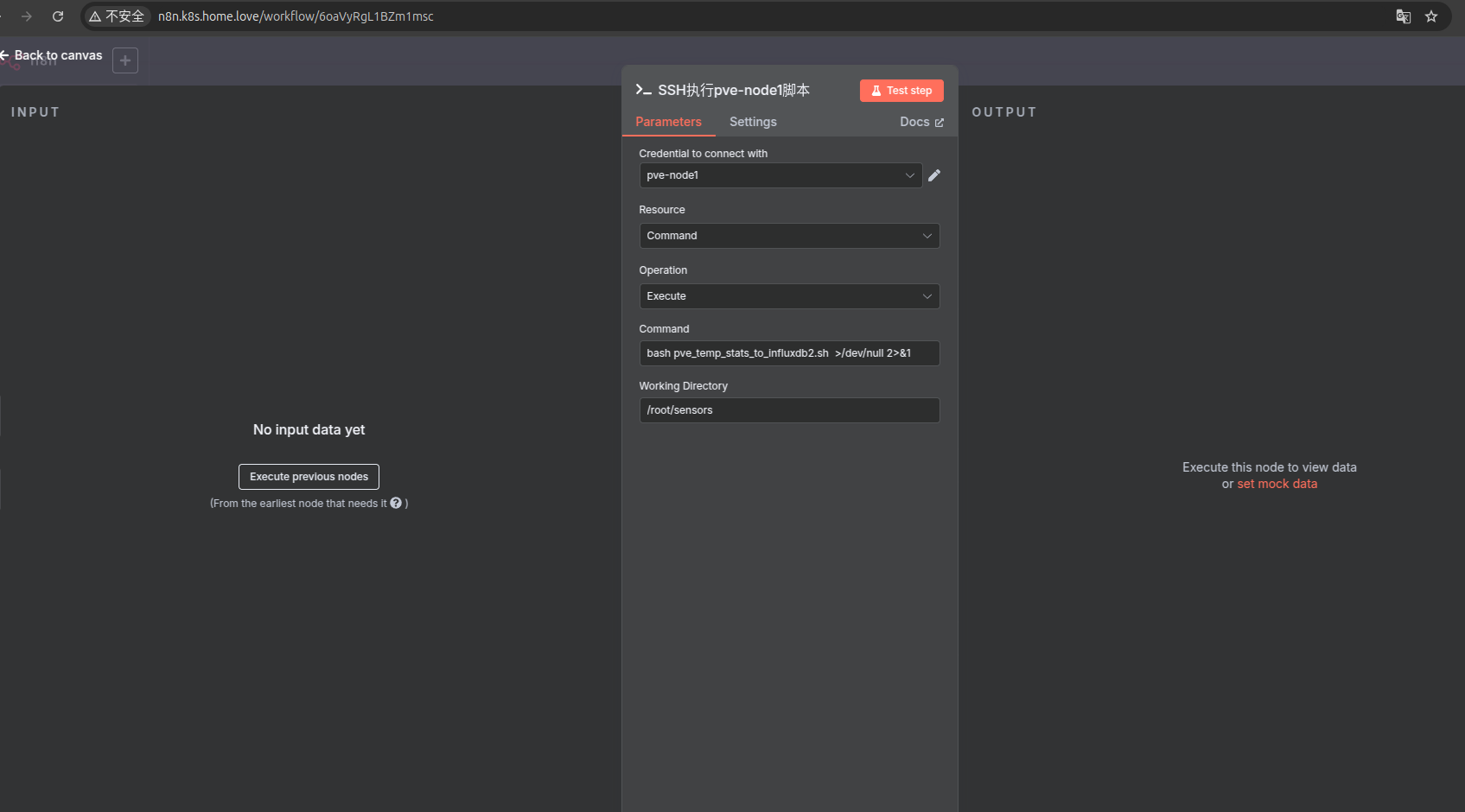1465x812 pixels.
Task: Open Google Translate icon in address bar
Action: coord(1404,16)
